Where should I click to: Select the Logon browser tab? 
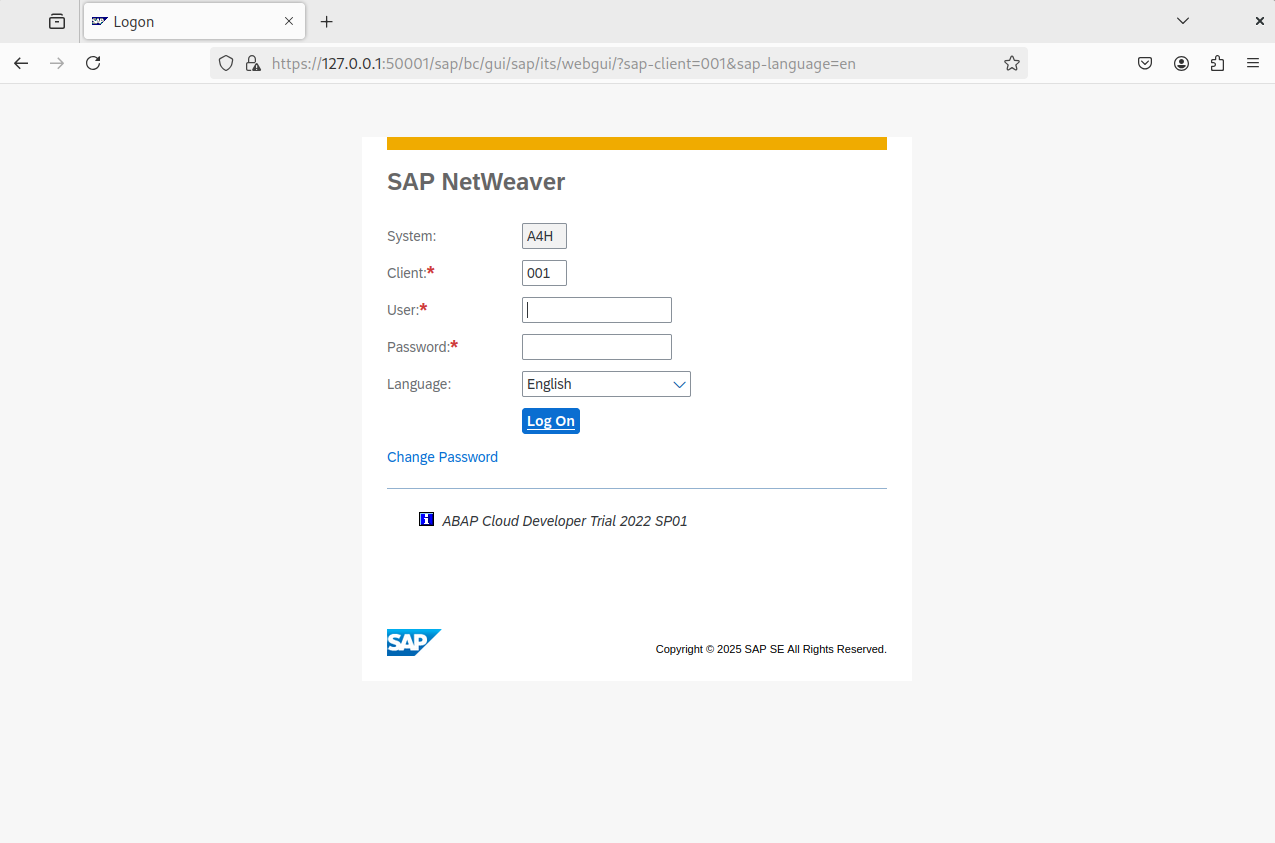(194, 21)
